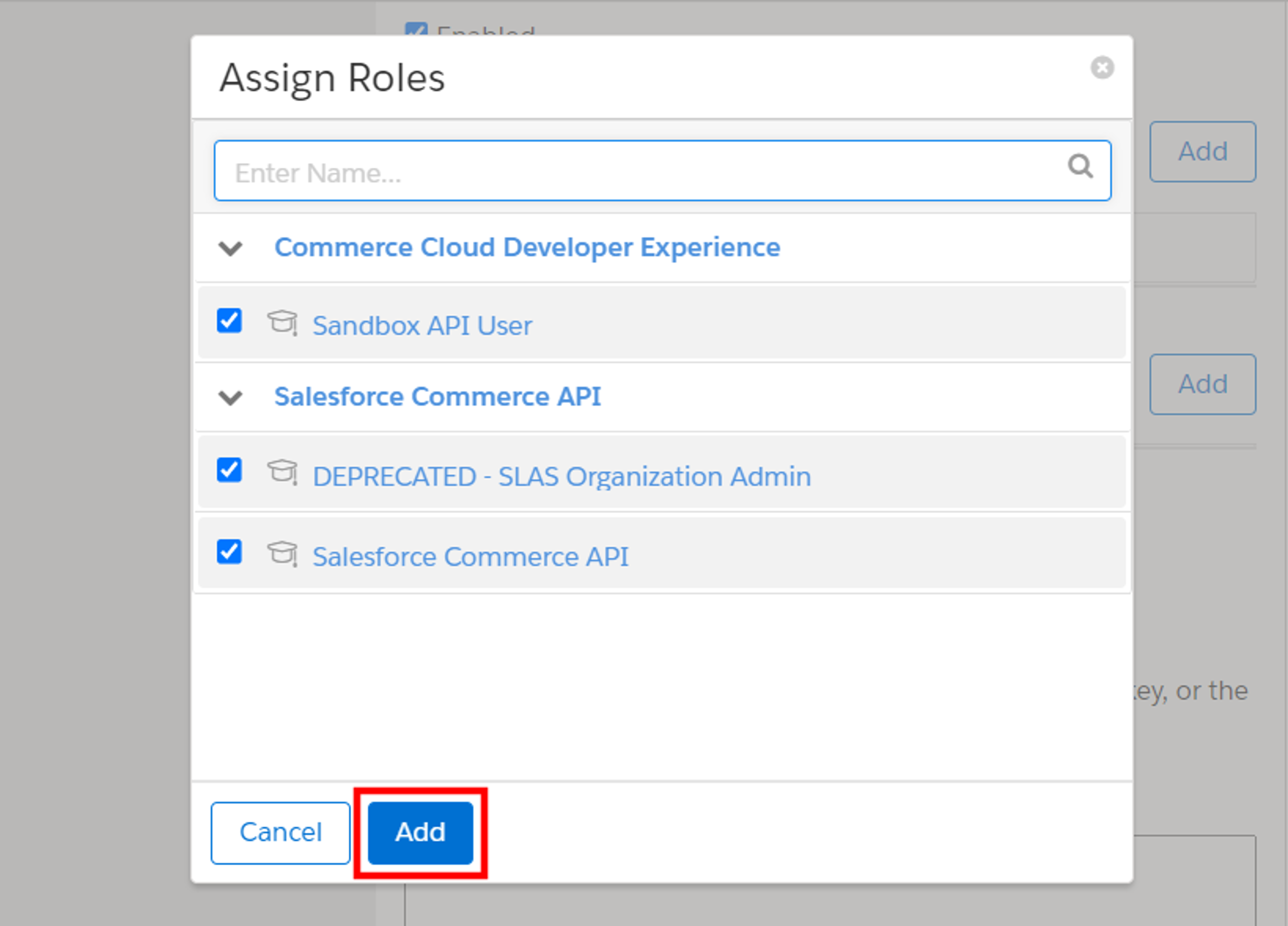
Task: Click Salesforce Commerce API role icon
Action: 282,554
